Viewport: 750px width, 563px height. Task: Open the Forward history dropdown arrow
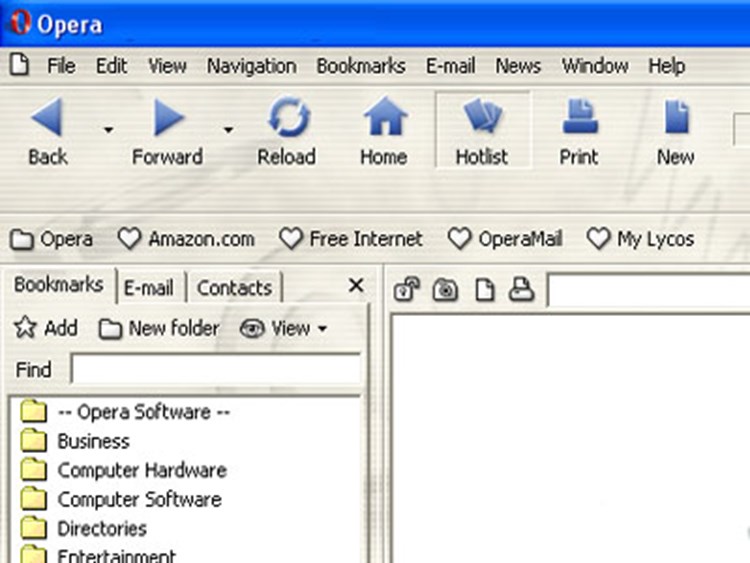[x=229, y=130]
